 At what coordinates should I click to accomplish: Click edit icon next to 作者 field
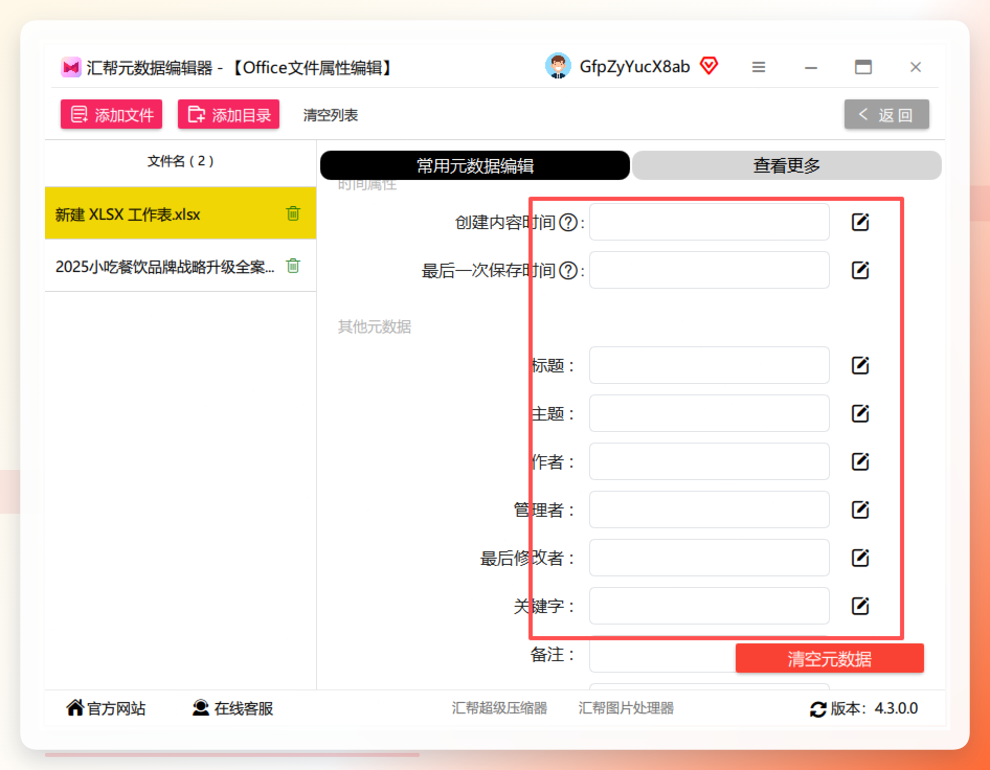[860, 461]
